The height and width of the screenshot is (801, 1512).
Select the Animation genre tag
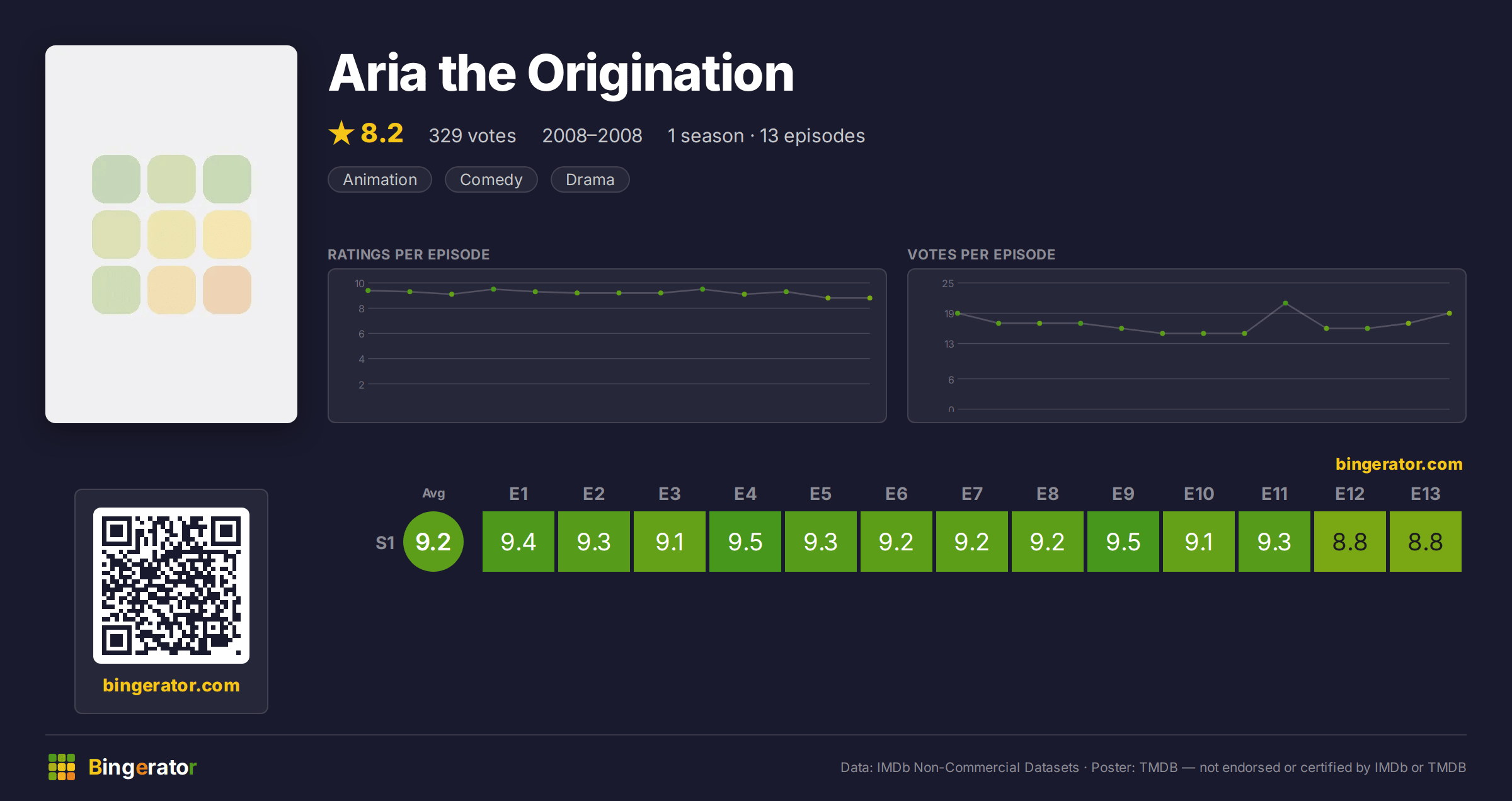380,179
